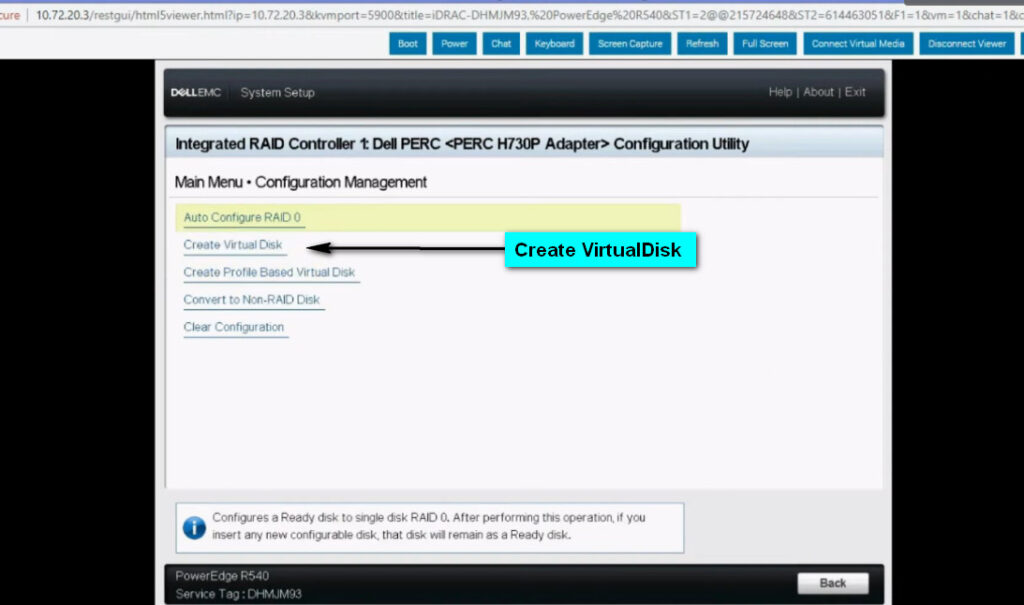
Task: Refresh the viewer session
Action: point(702,44)
